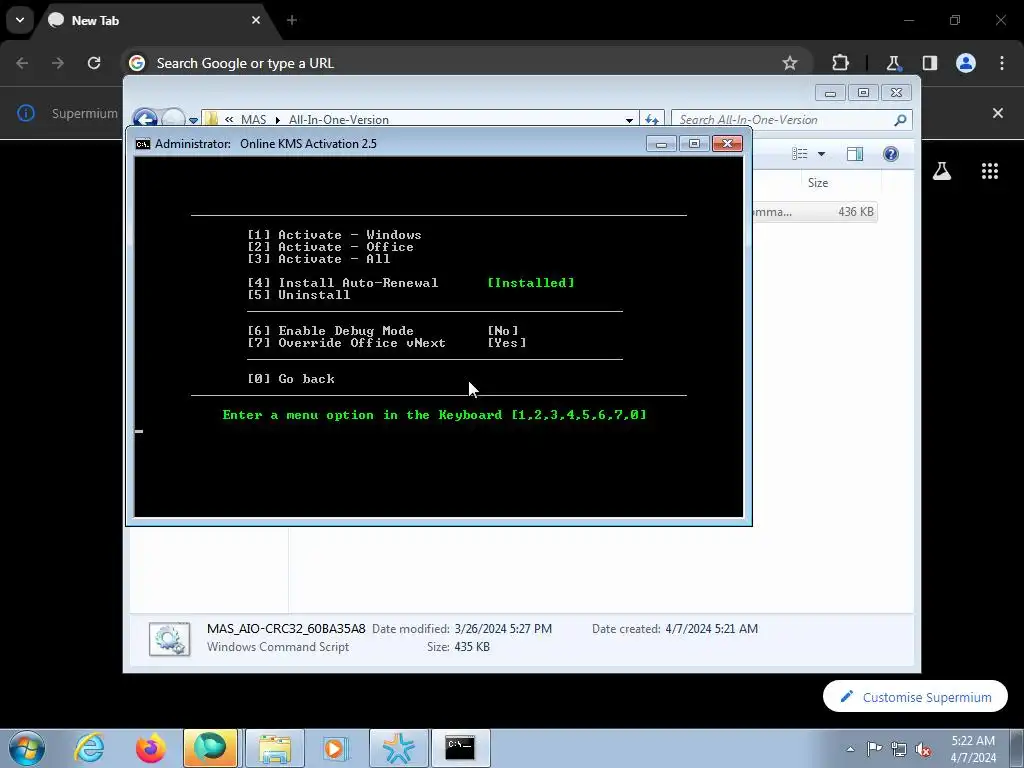This screenshot has height=768, width=1024.
Task: Toggle the Explorer preview pane
Action: point(855,153)
